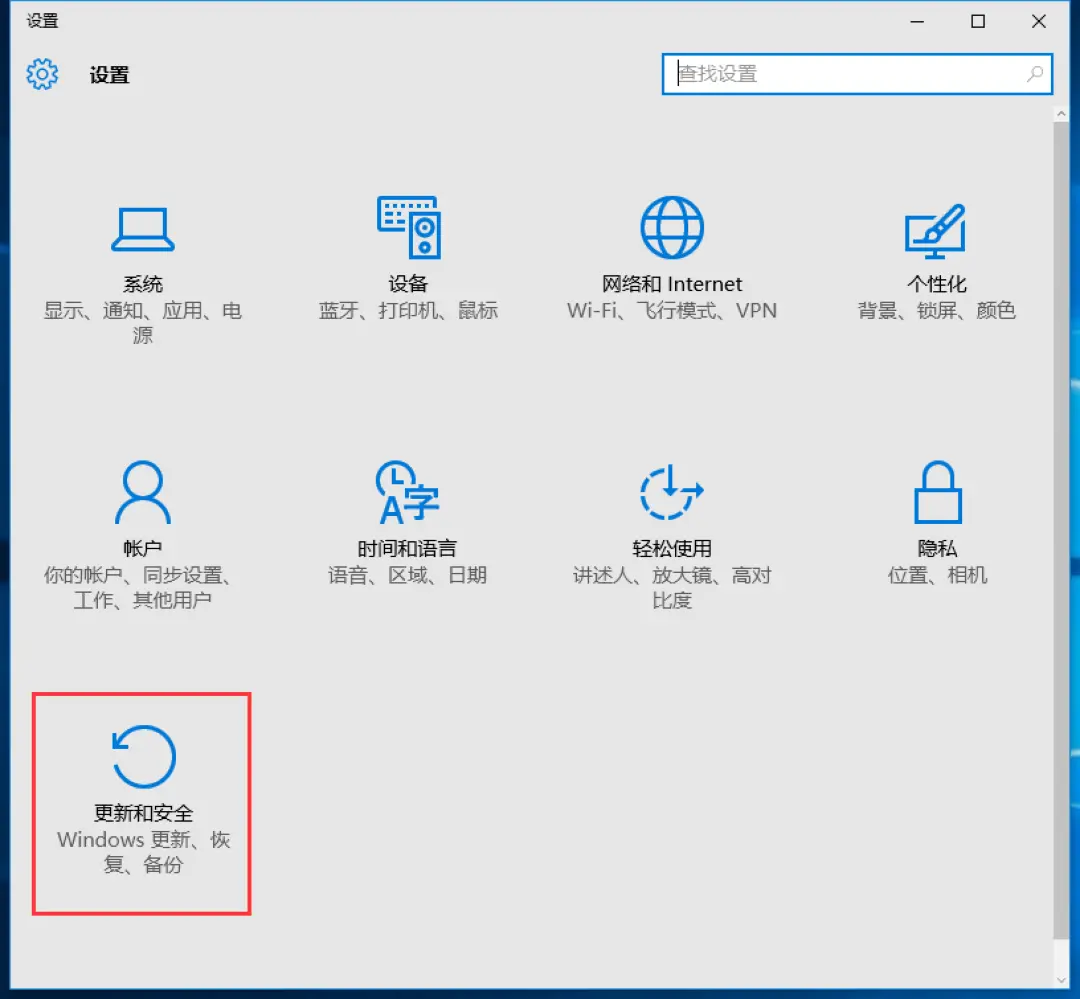Open the highlighted 更新和安全 category

click(x=141, y=800)
